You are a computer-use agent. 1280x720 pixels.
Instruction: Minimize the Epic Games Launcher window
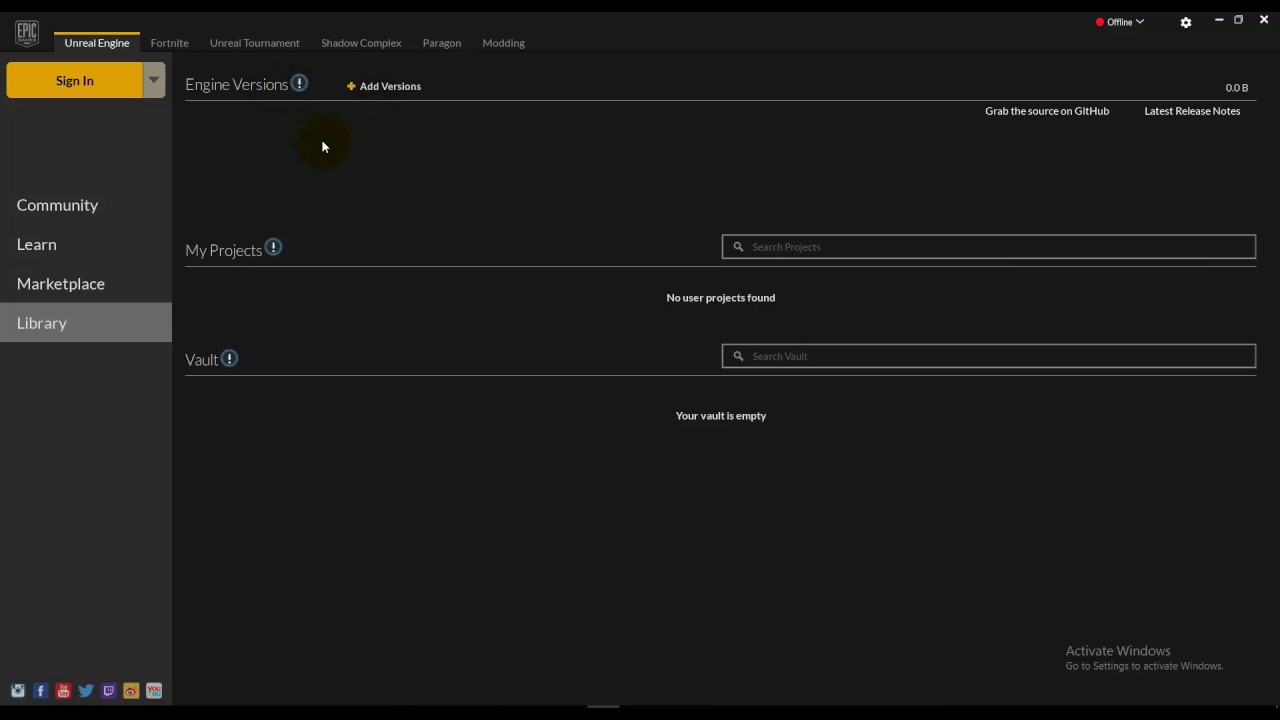tap(1219, 20)
